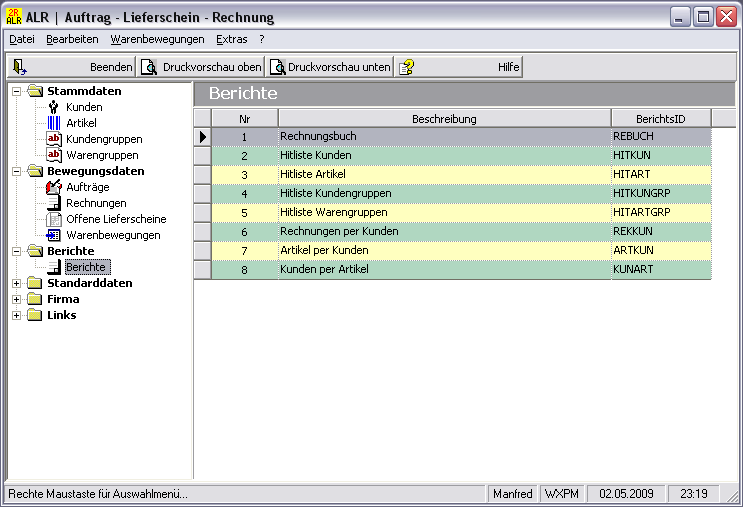The width and height of the screenshot is (743, 507).
Task: Collapse the Stammdaten tree node
Action: tap(16, 91)
